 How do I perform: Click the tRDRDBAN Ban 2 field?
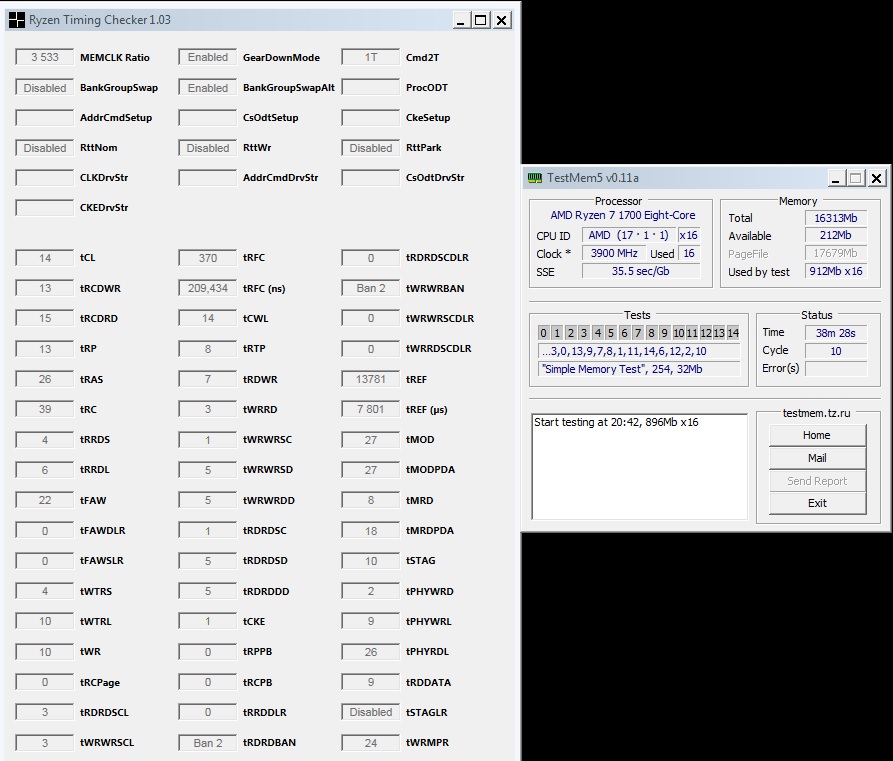coord(207,743)
